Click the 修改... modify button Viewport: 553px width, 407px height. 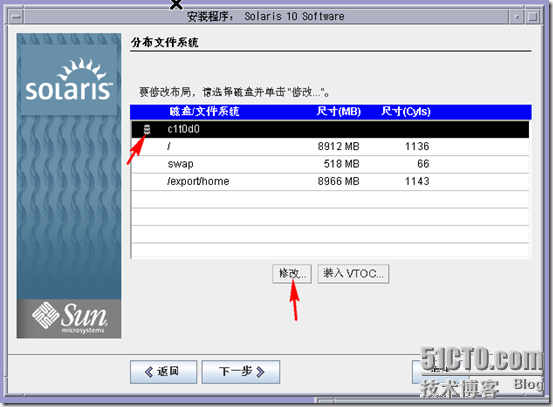pyautogui.click(x=292, y=274)
